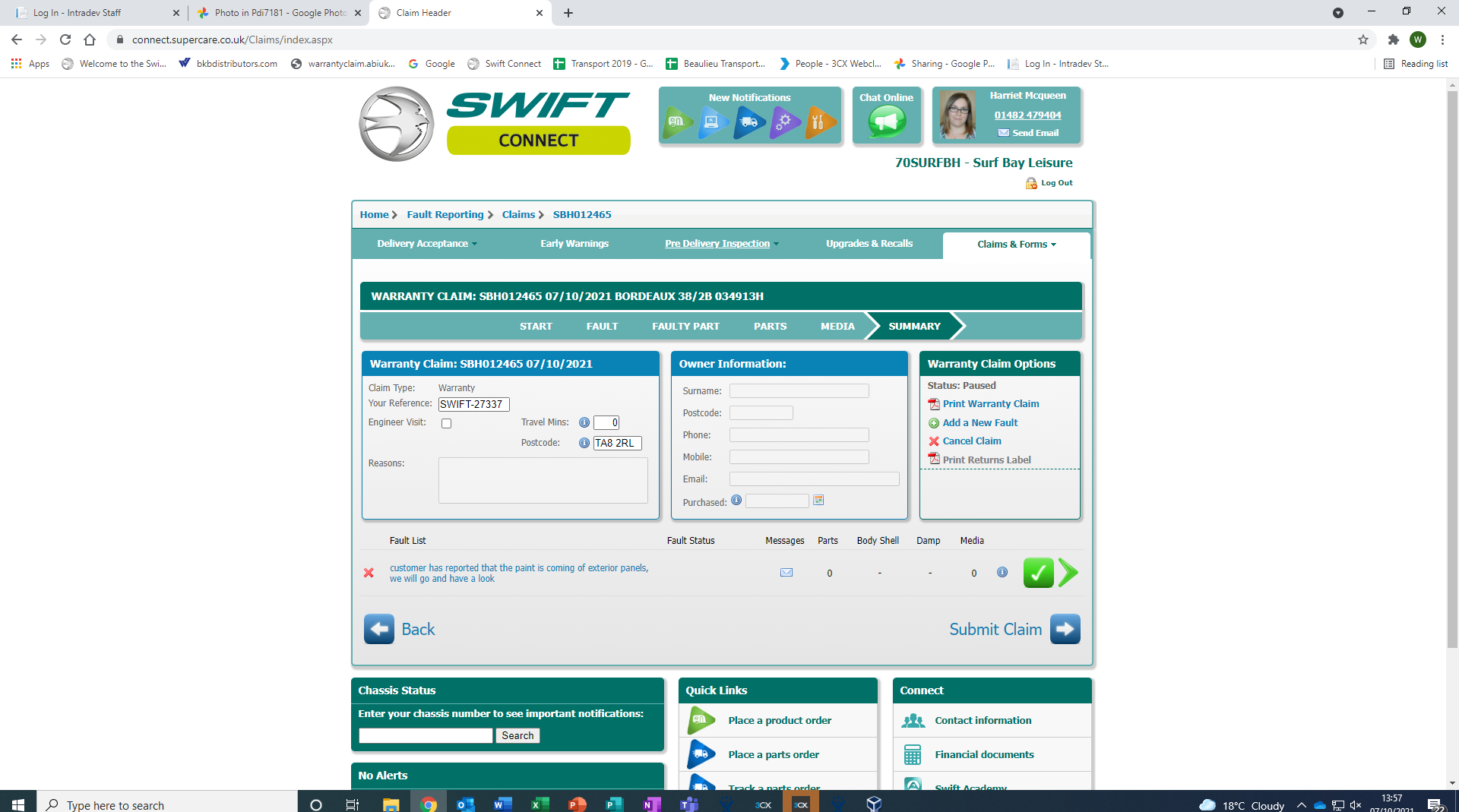Open the Purchased date calendar picker
This screenshot has height=812, width=1459.
pos(818,501)
